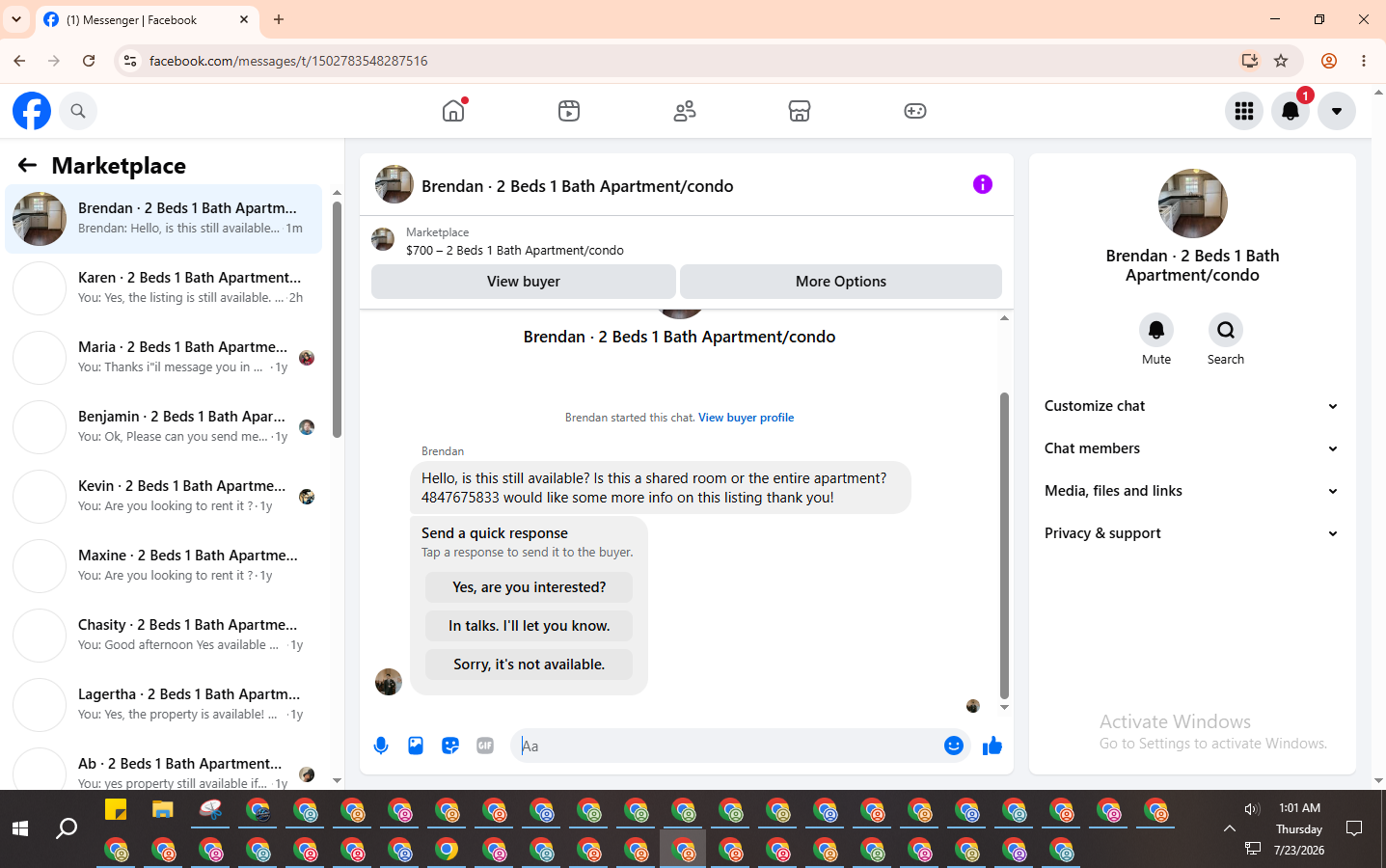Open Lagertha's 2 Beds 1 Bath conversation
Viewport: 1386px width, 868px height.
click(164, 705)
